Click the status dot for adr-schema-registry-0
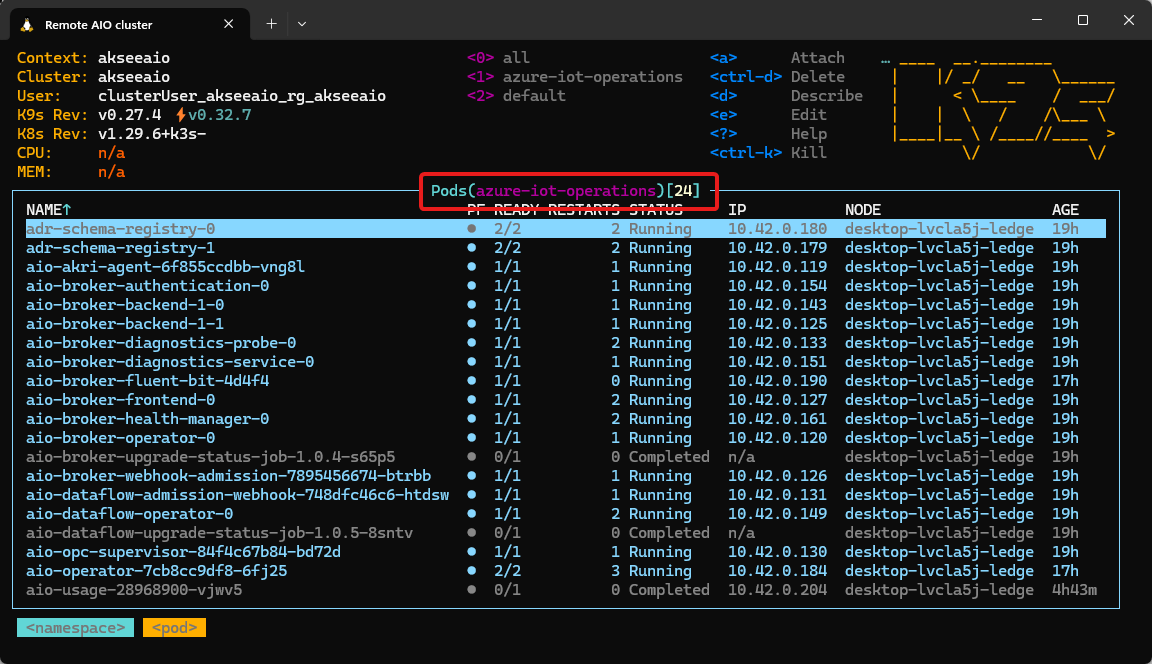The height and width of the screenshot is (664, 1152). pyautogui.click(x=470, y=228)
